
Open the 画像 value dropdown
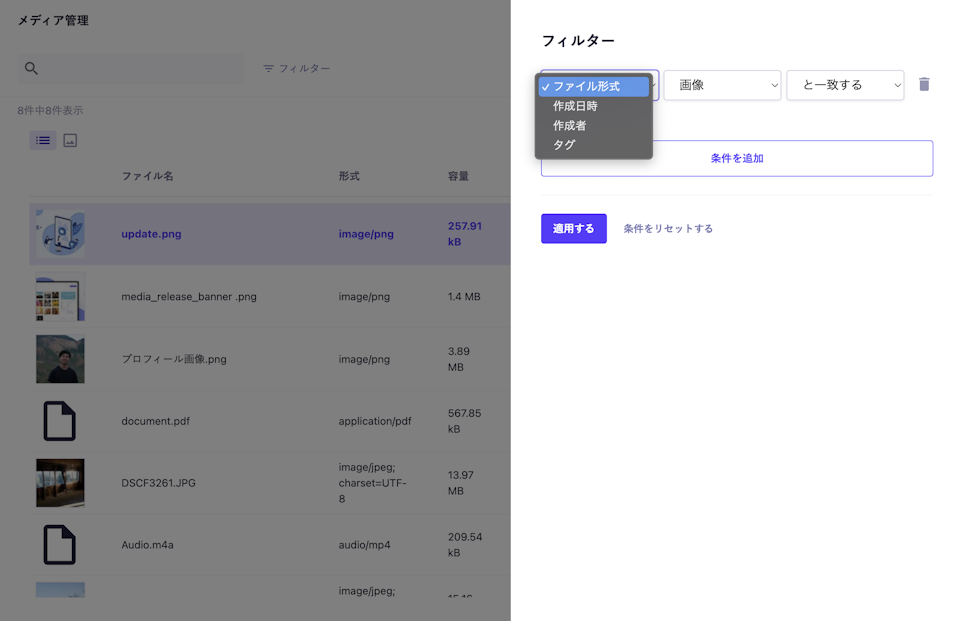click(722, 85)
